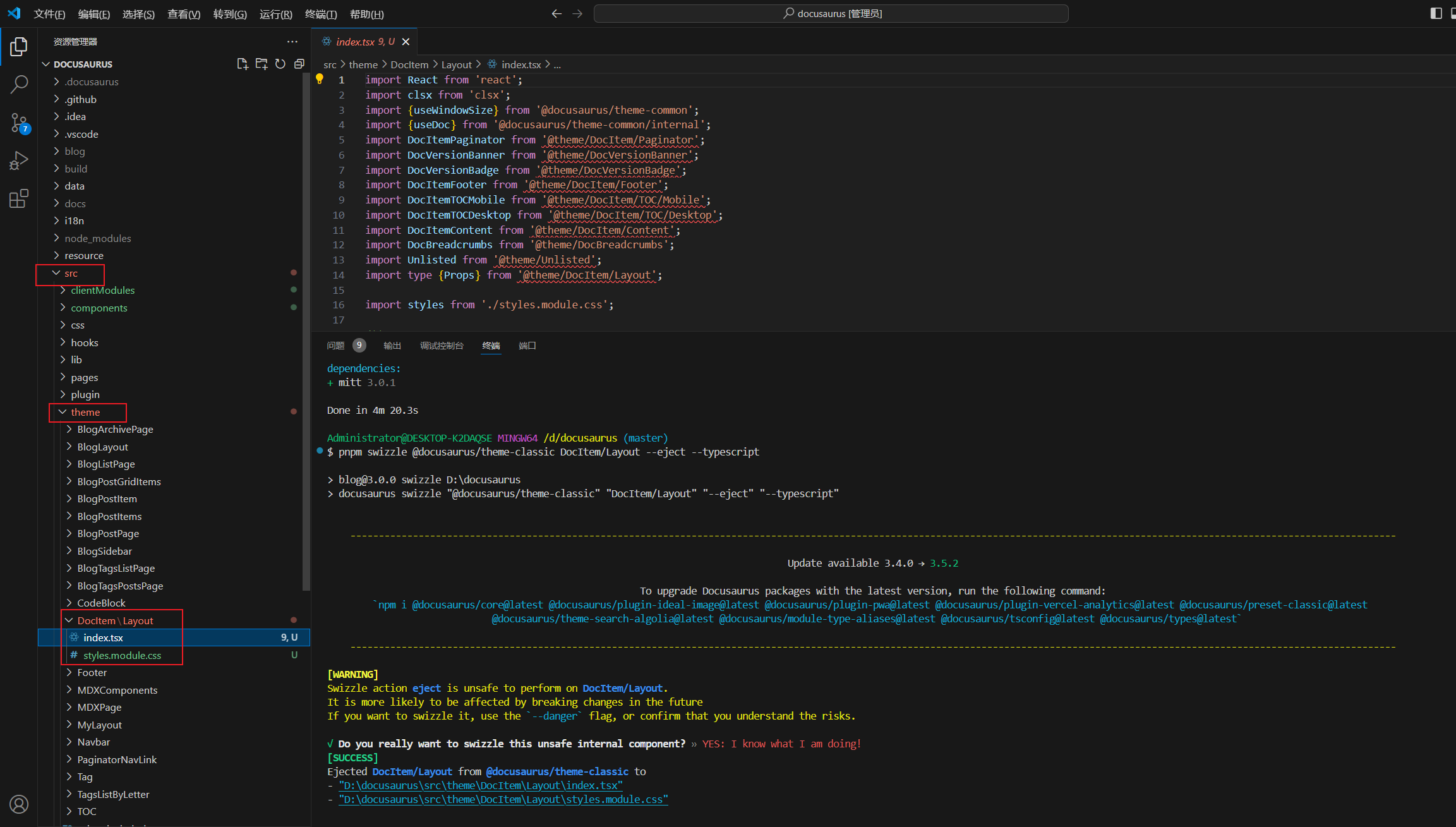Open the Extensions view

tap(19, 198)
